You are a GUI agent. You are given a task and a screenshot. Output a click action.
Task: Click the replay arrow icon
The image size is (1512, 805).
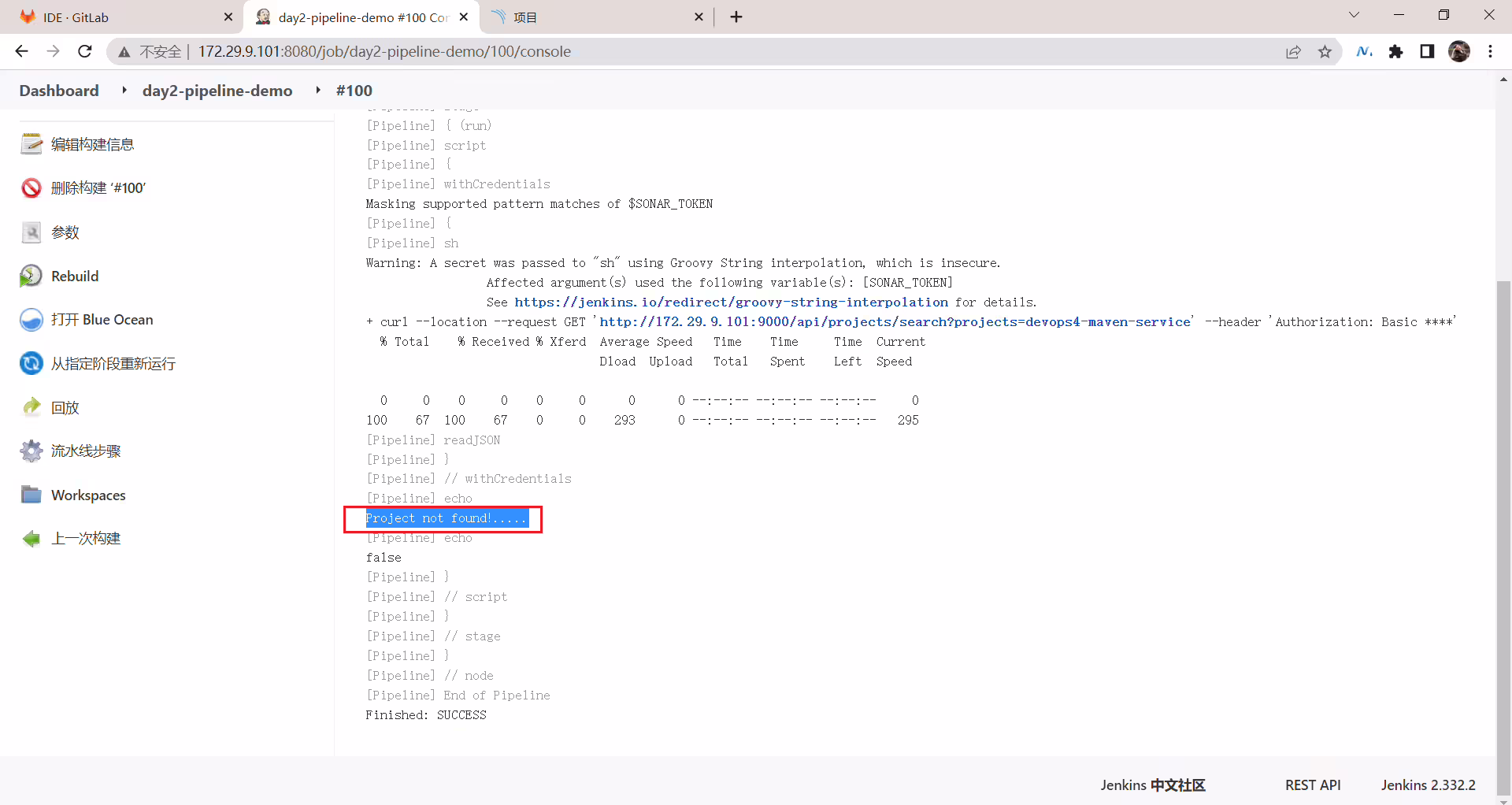coord(31,407)
